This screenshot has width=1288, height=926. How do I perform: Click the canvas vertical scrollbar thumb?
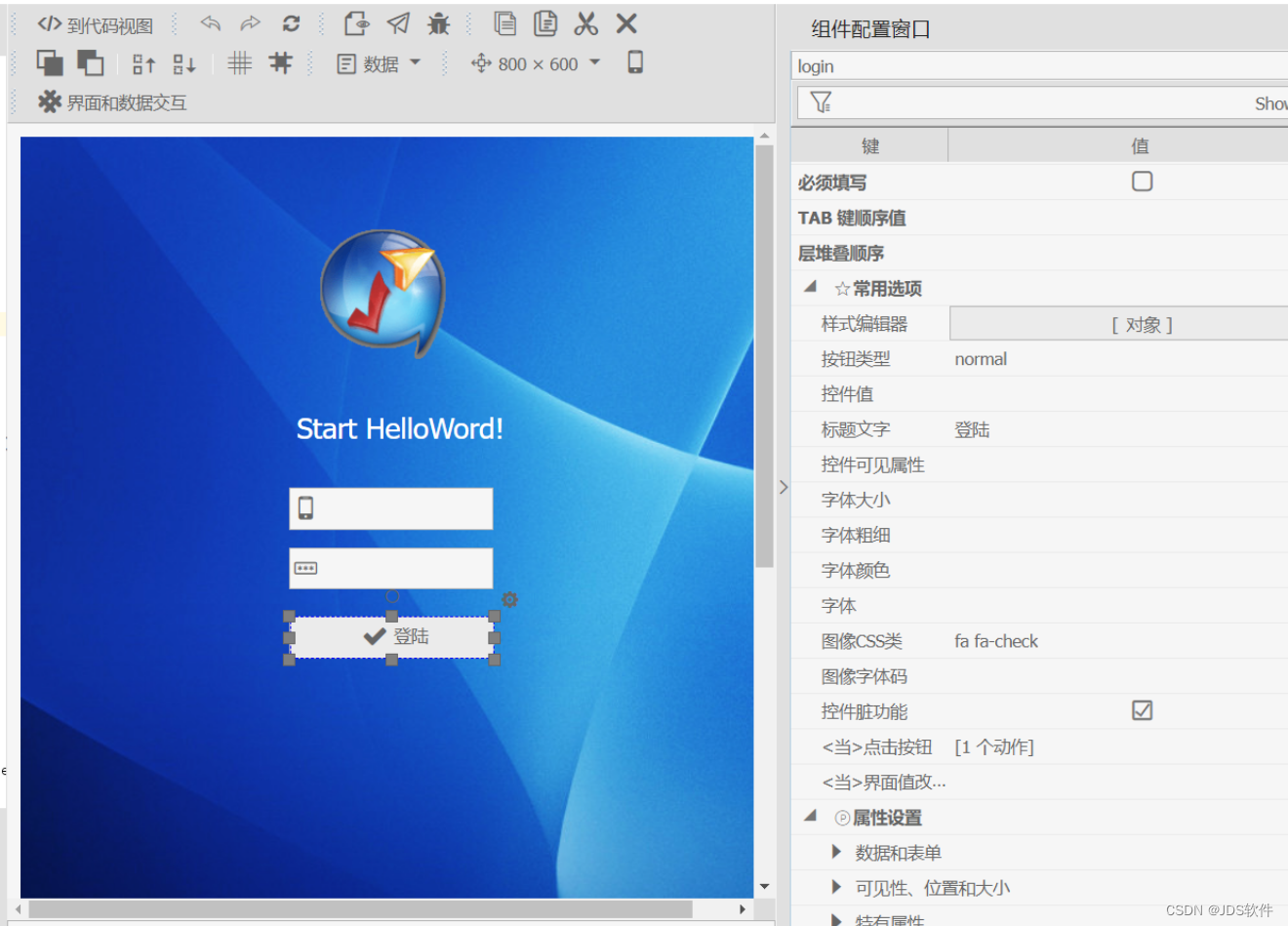click(x=764, y=356)
